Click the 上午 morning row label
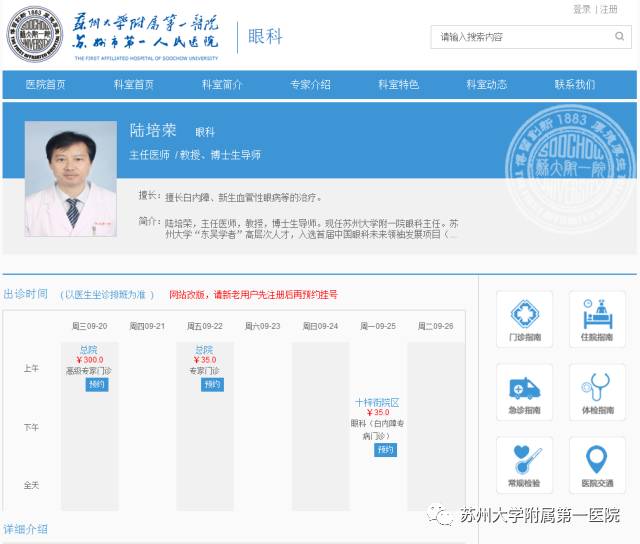This screenshot has width=640, height=544. (x=31, y=369)
